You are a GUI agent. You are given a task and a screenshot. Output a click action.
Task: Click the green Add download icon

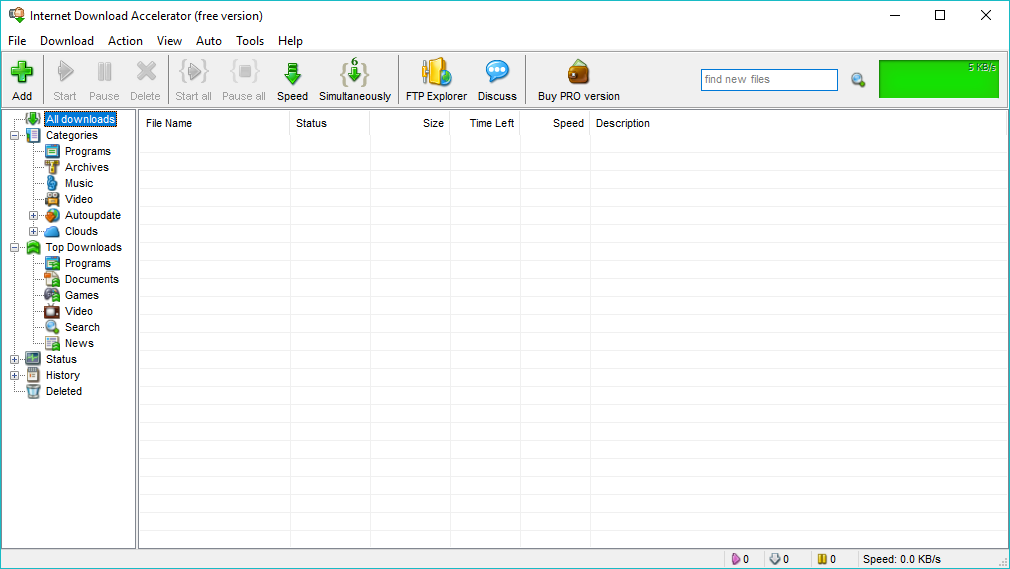pos(22,73)
